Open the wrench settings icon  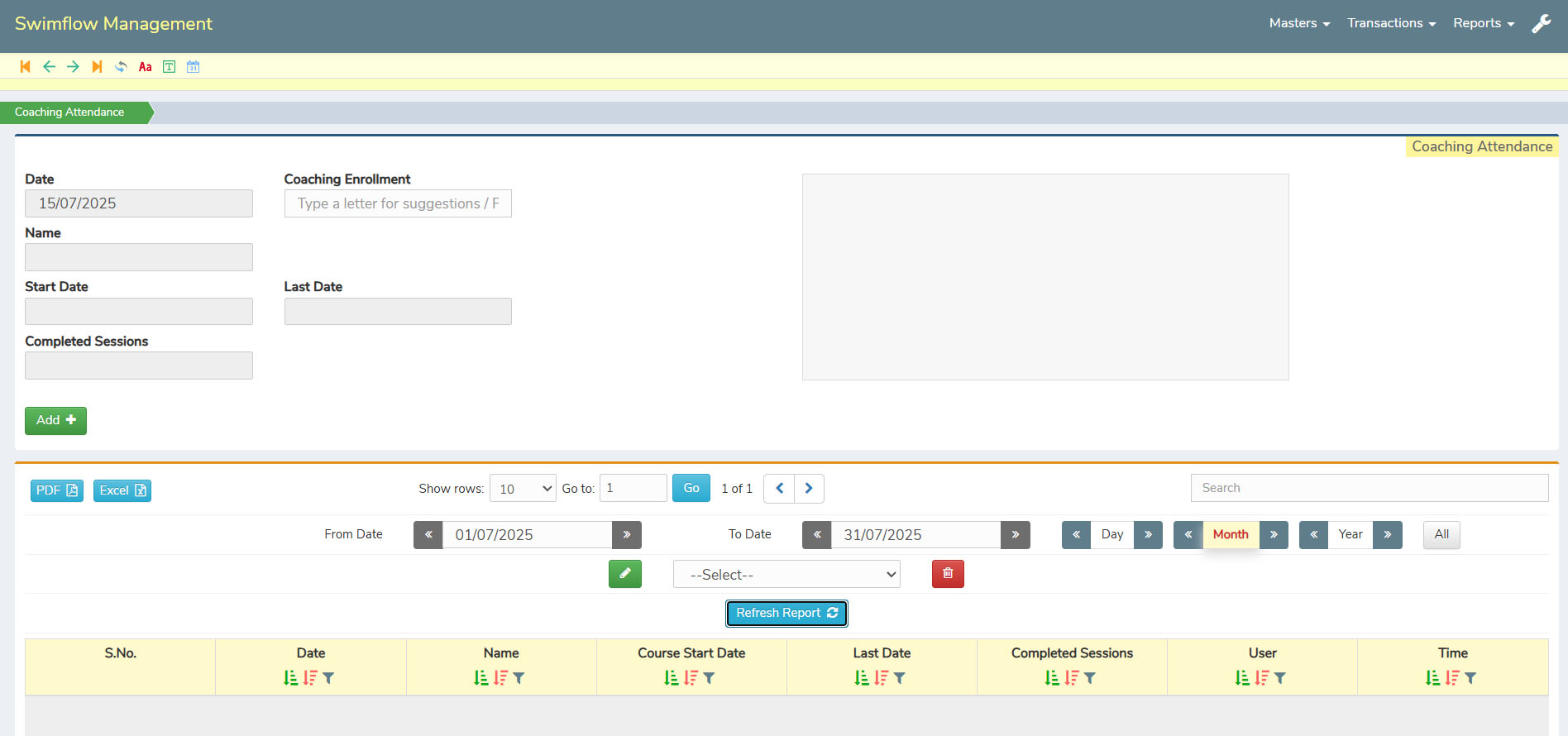pyautogui.click(x=1541, y=24)
